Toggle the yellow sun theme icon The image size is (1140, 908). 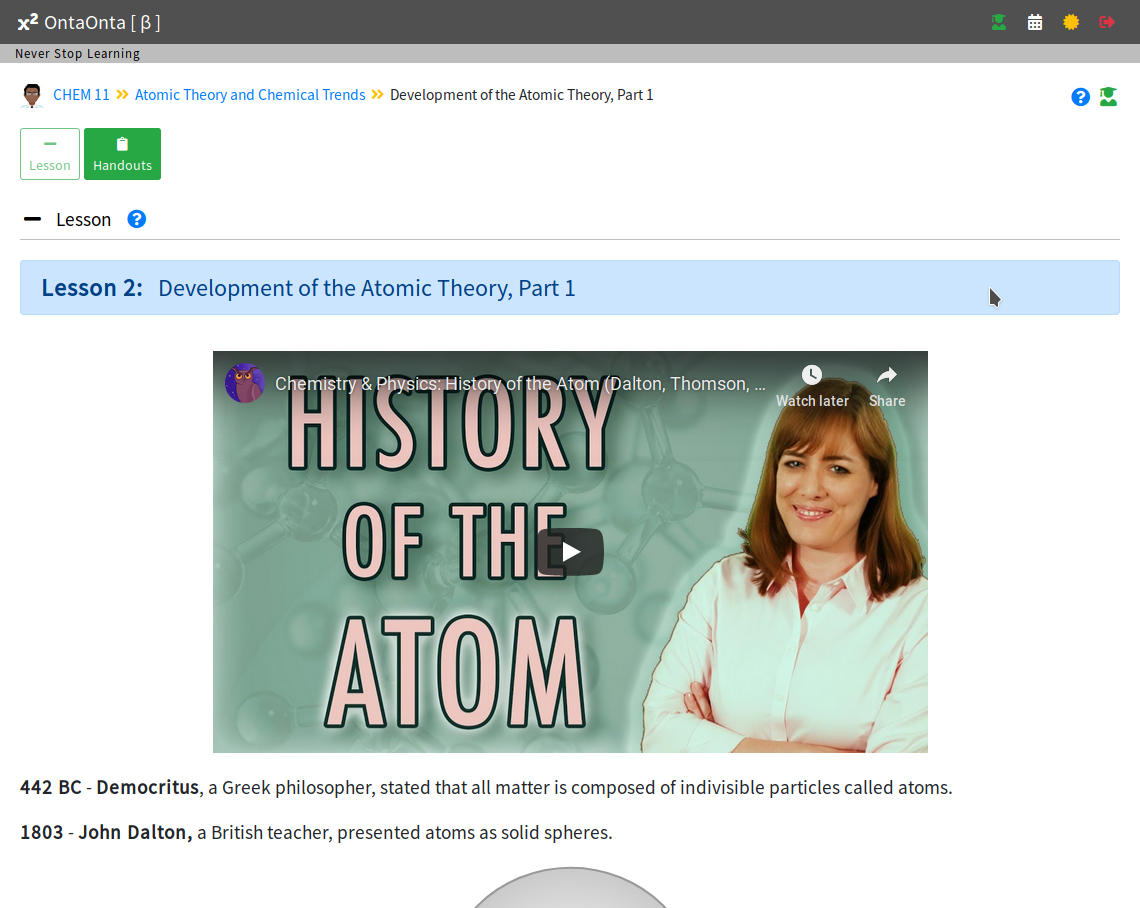1071,23
